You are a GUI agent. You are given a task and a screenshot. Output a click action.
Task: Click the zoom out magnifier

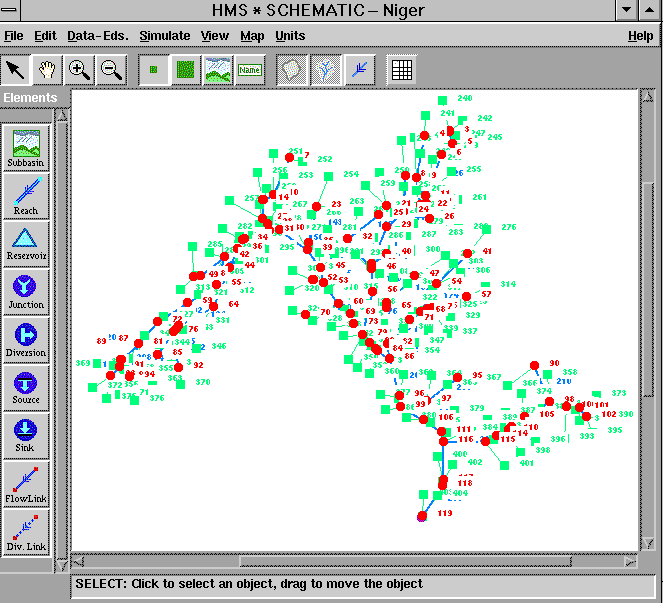[x=111, y=69]
